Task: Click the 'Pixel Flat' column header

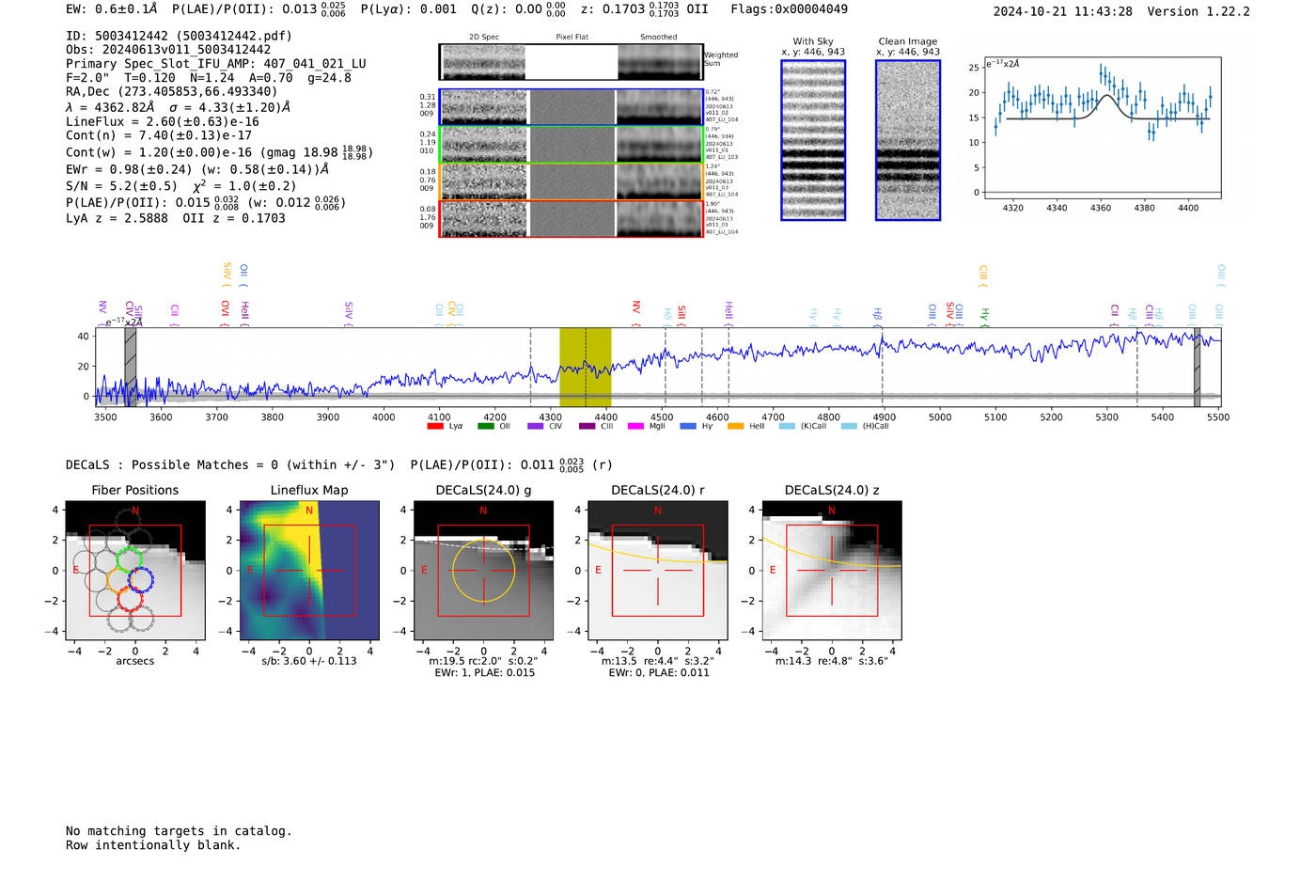Action: tap(572, 38)
